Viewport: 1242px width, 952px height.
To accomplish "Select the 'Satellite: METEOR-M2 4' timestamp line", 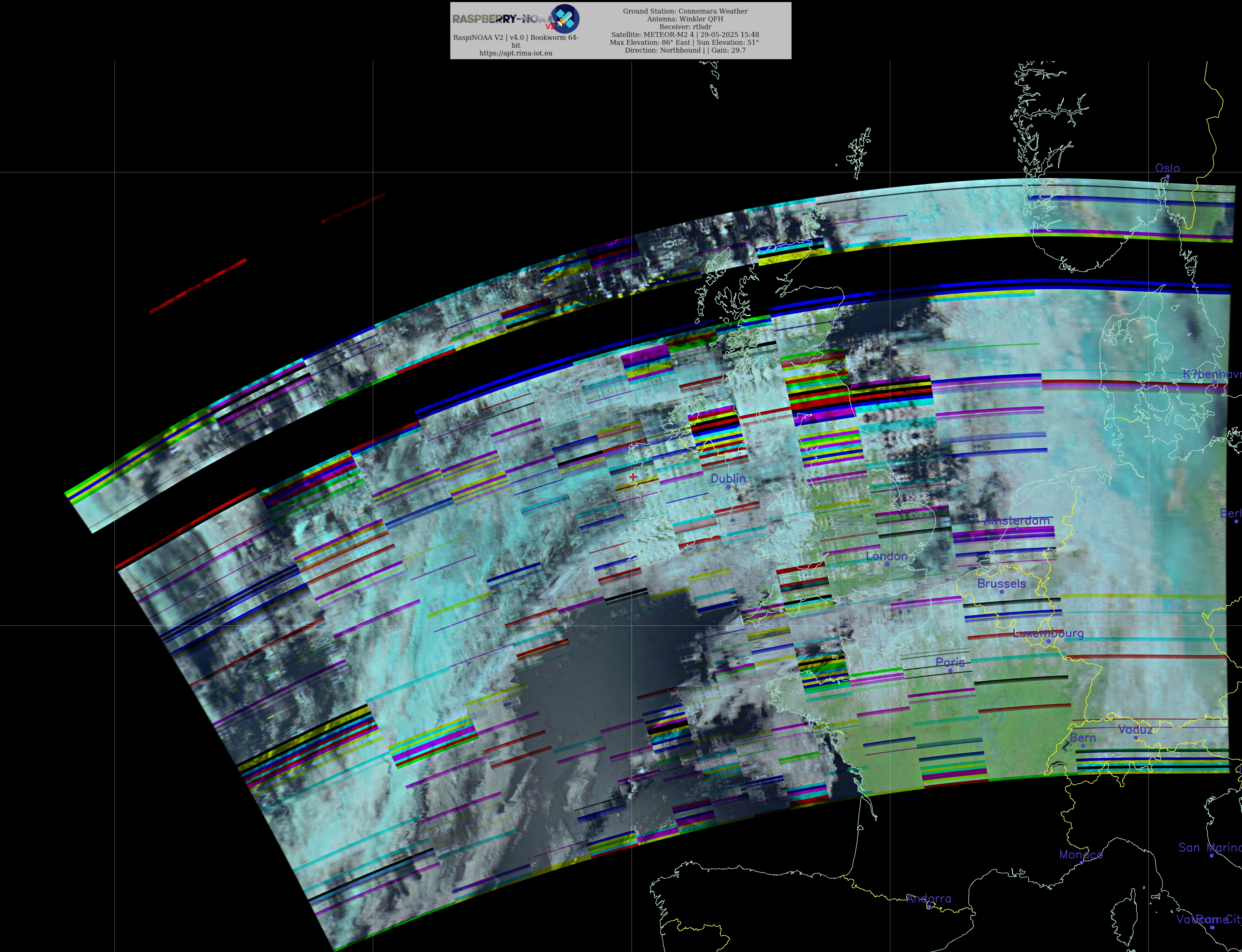I will tap(685, 35).
